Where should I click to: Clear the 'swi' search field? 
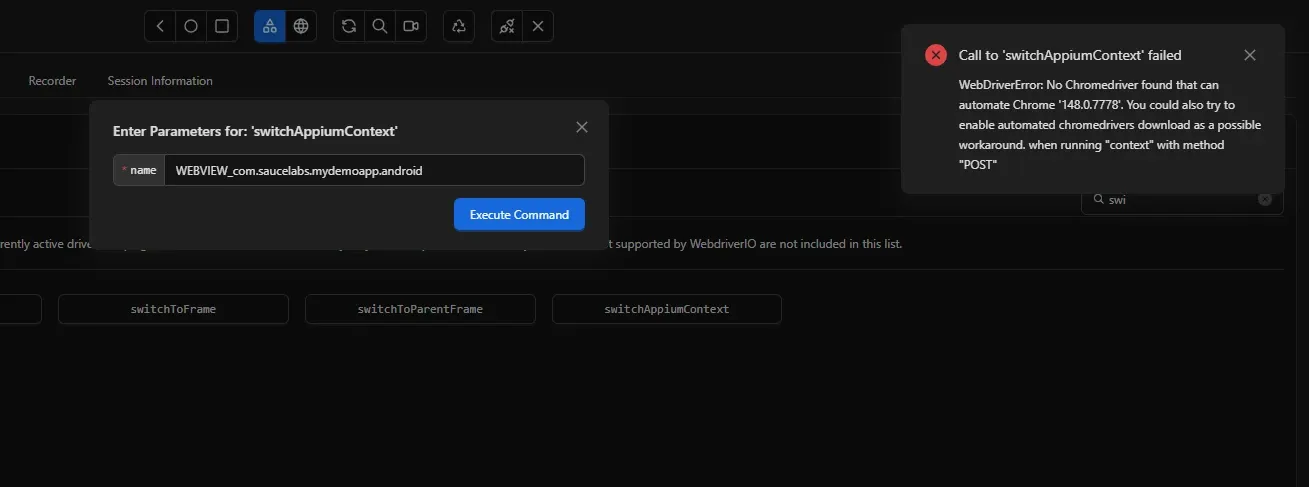[x=1265, y=199]
